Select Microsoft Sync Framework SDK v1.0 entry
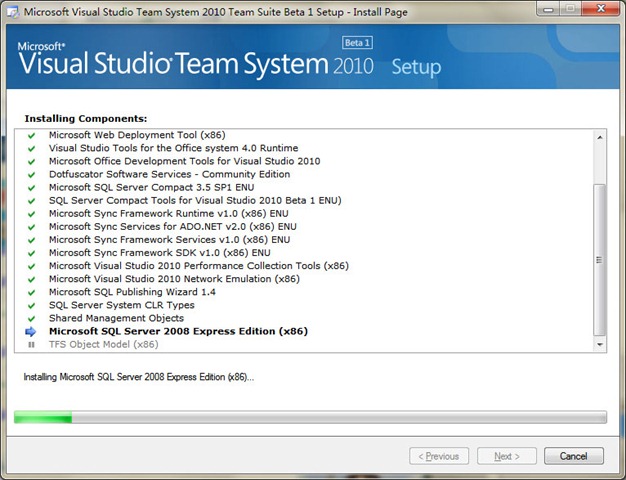Screen dimensions: 626x480 (160, 253)
